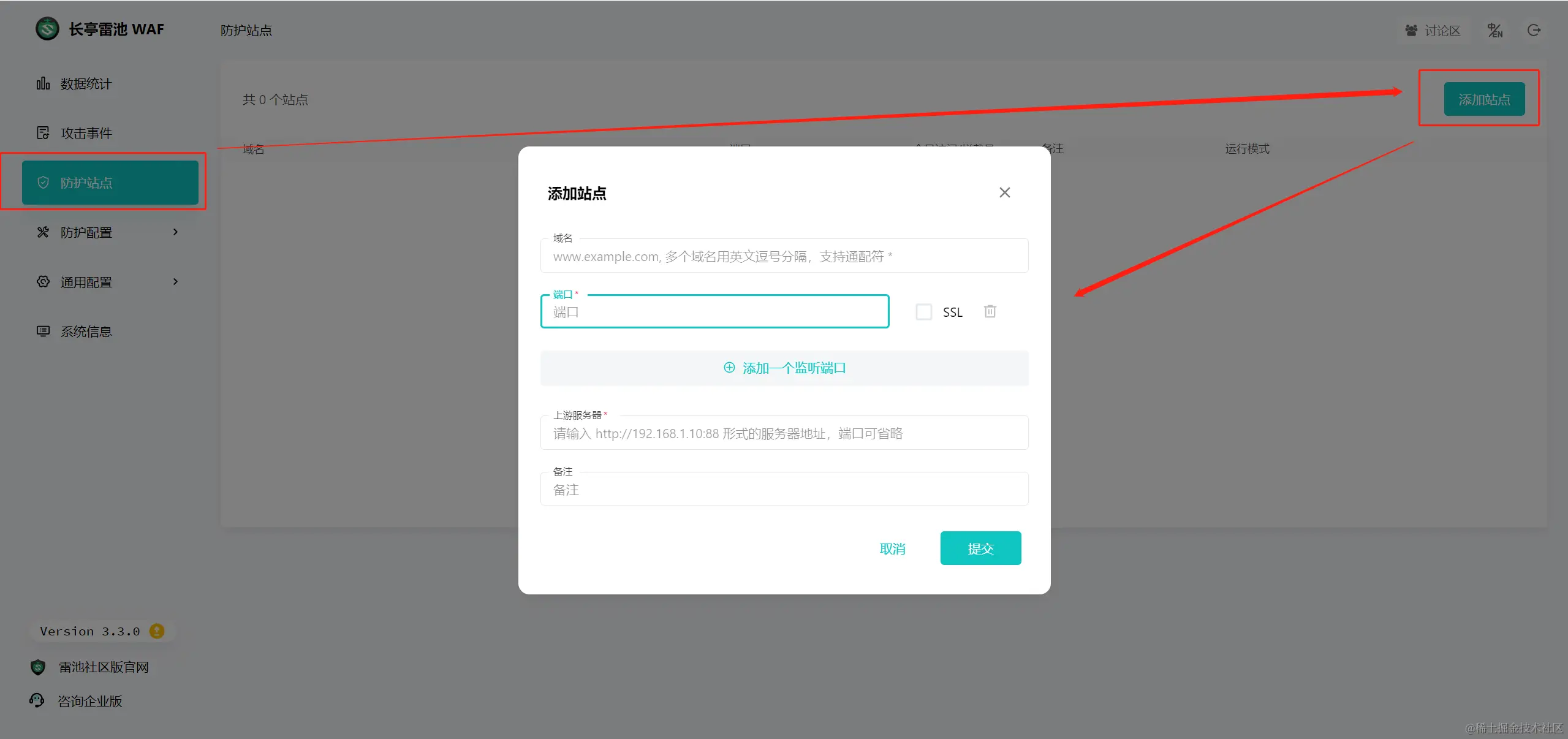The image size is (1568, 739).
Task: Click 添加一个监听端口 button
Action: 784,368
